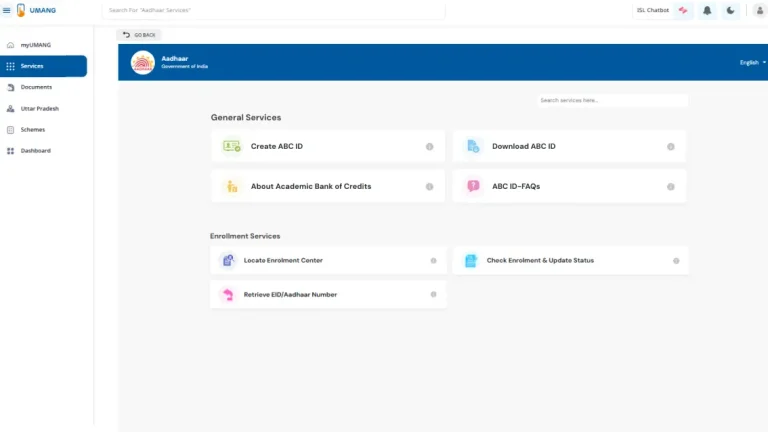Open Create ABC ID service
Image resolution: width=768 pixels, height=432 pixels.
[x=328, y=146]
